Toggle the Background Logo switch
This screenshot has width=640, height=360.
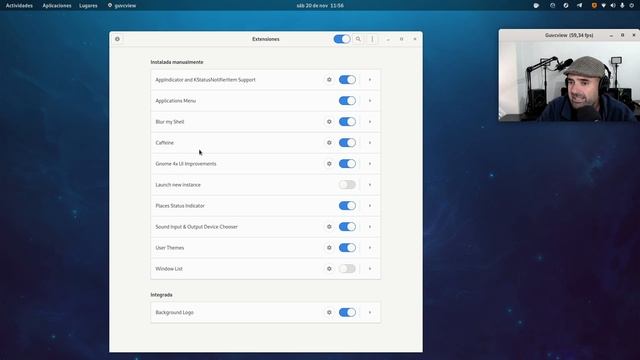point(347,312)
